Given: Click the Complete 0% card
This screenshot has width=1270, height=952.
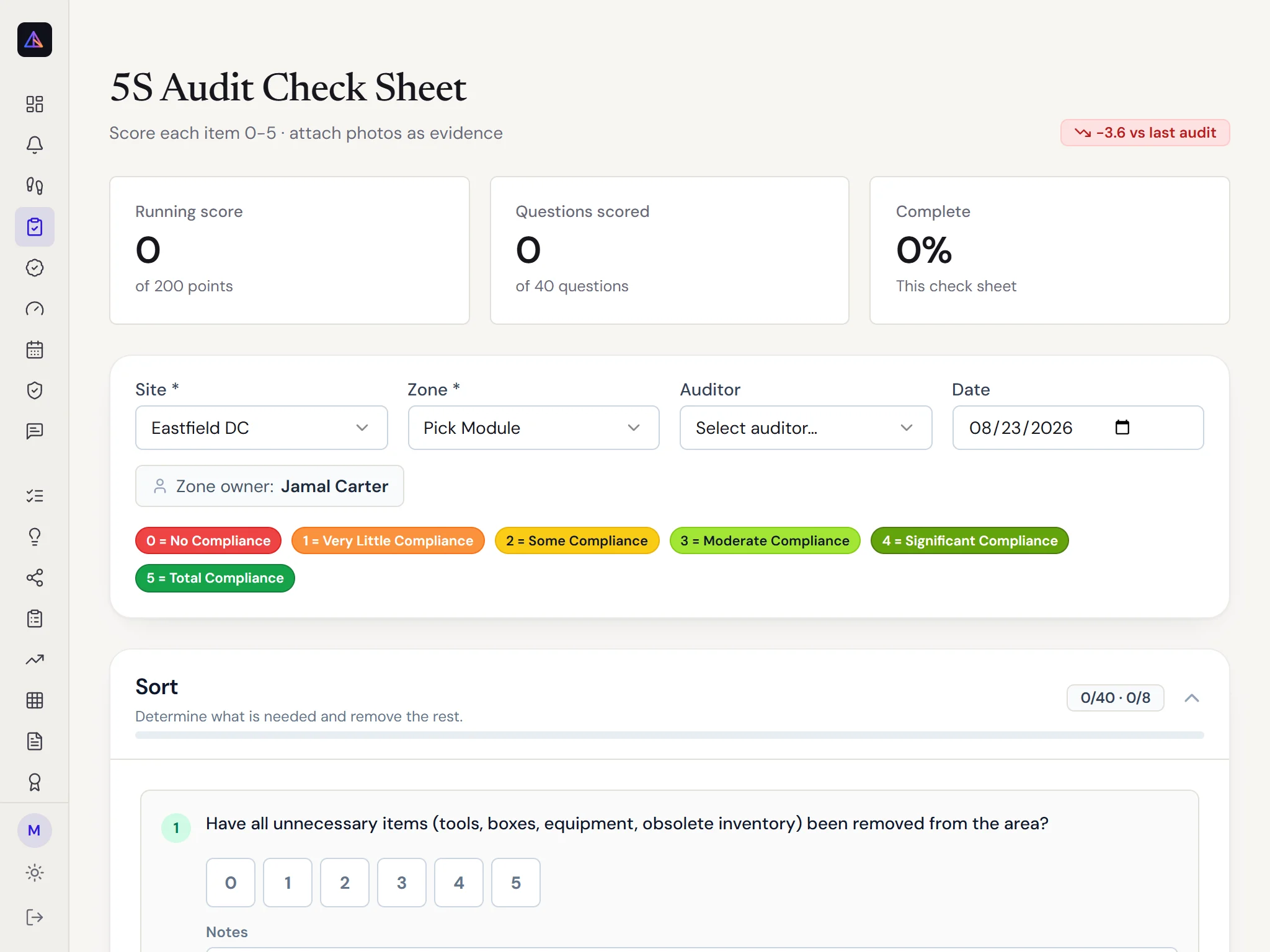Looking at the screenshot, I should click(x=1050, y=250).
